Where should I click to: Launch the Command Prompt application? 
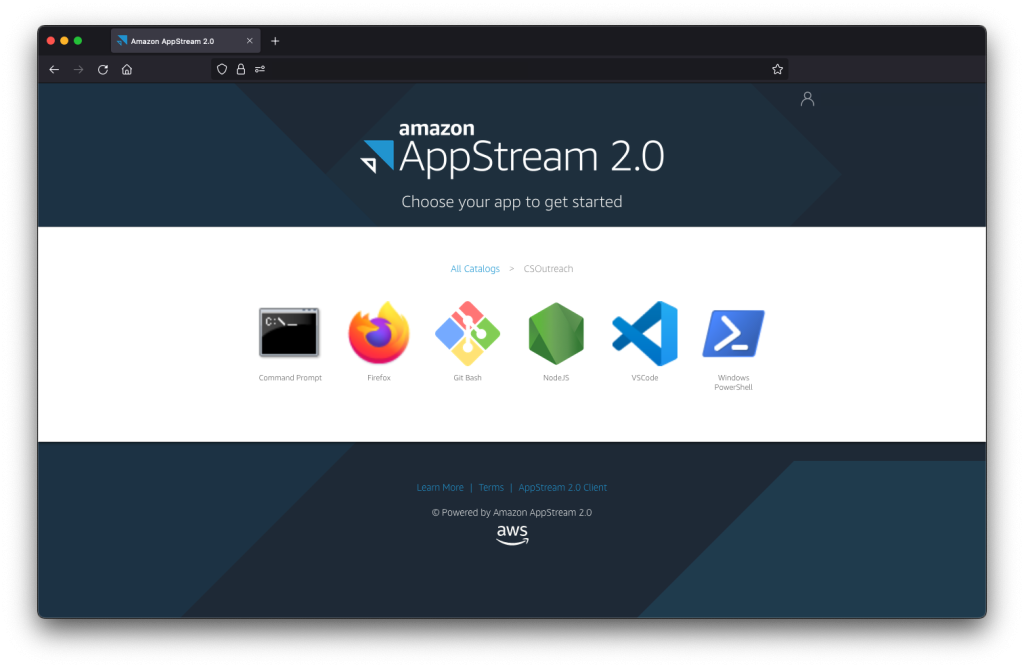coord(289,332)
